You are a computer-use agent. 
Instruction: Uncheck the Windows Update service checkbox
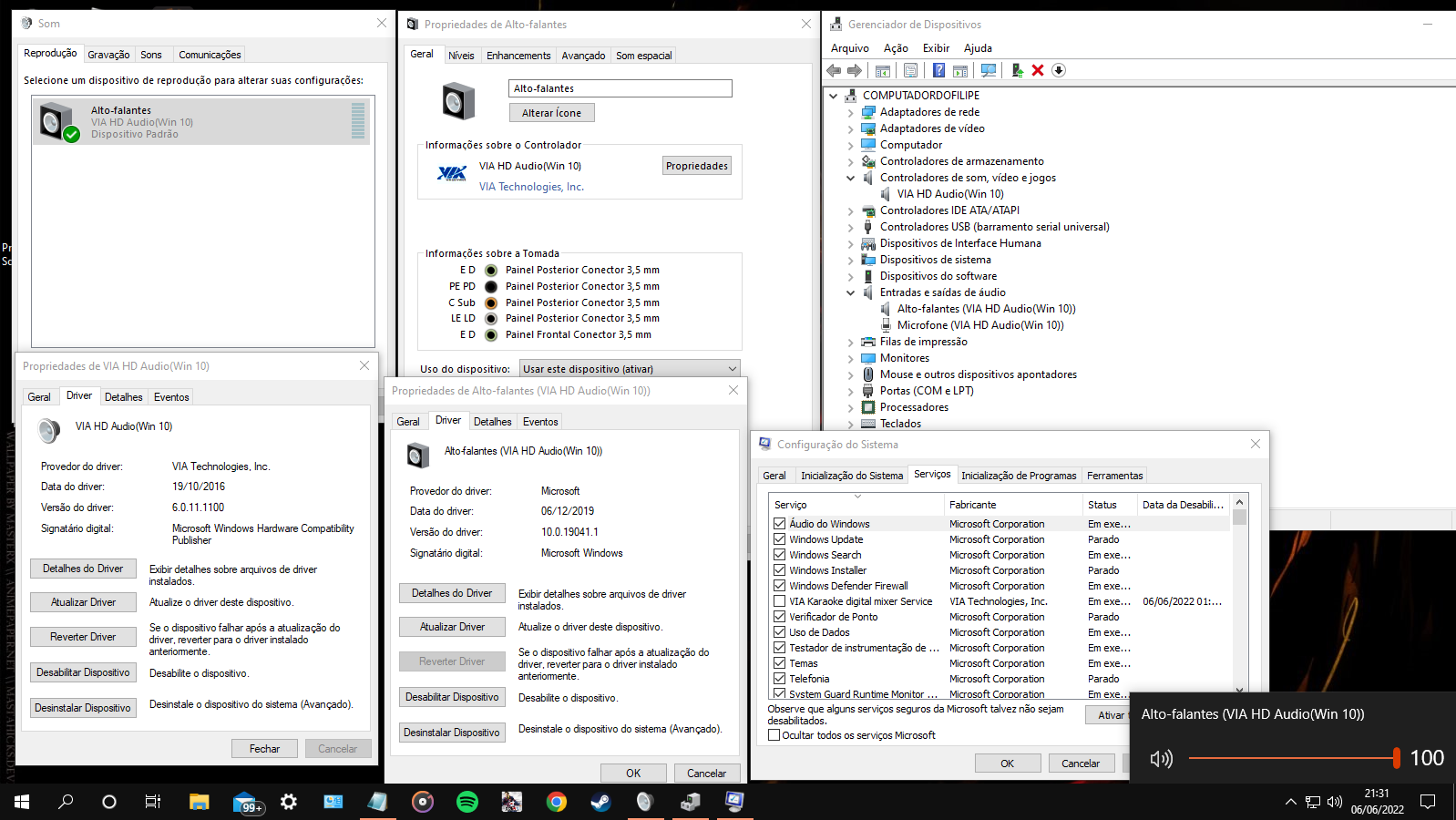pos(779,539)
